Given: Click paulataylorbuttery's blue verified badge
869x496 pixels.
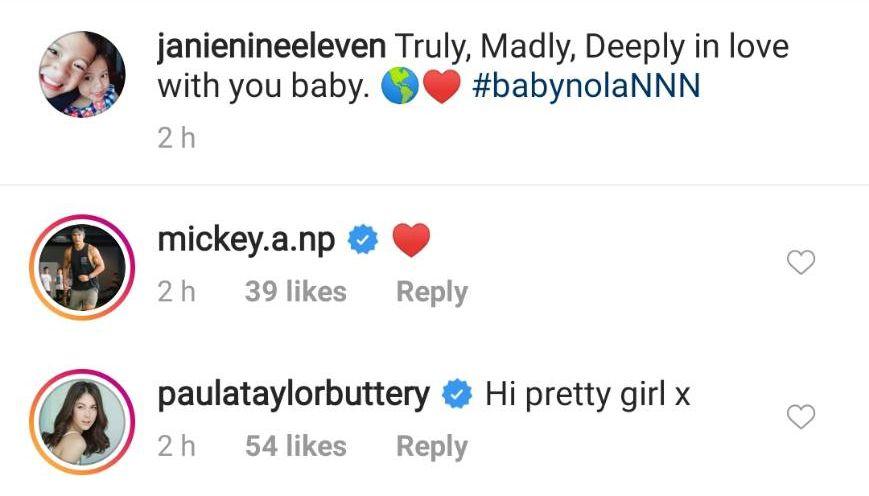Looking at the screenshot, I should tap(457, 395).
